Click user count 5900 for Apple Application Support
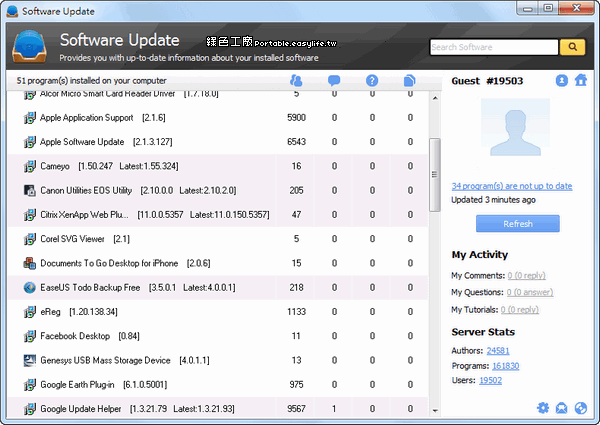This screenshot has width=600, height=425. pyautogui.click(x=296, y=117)
